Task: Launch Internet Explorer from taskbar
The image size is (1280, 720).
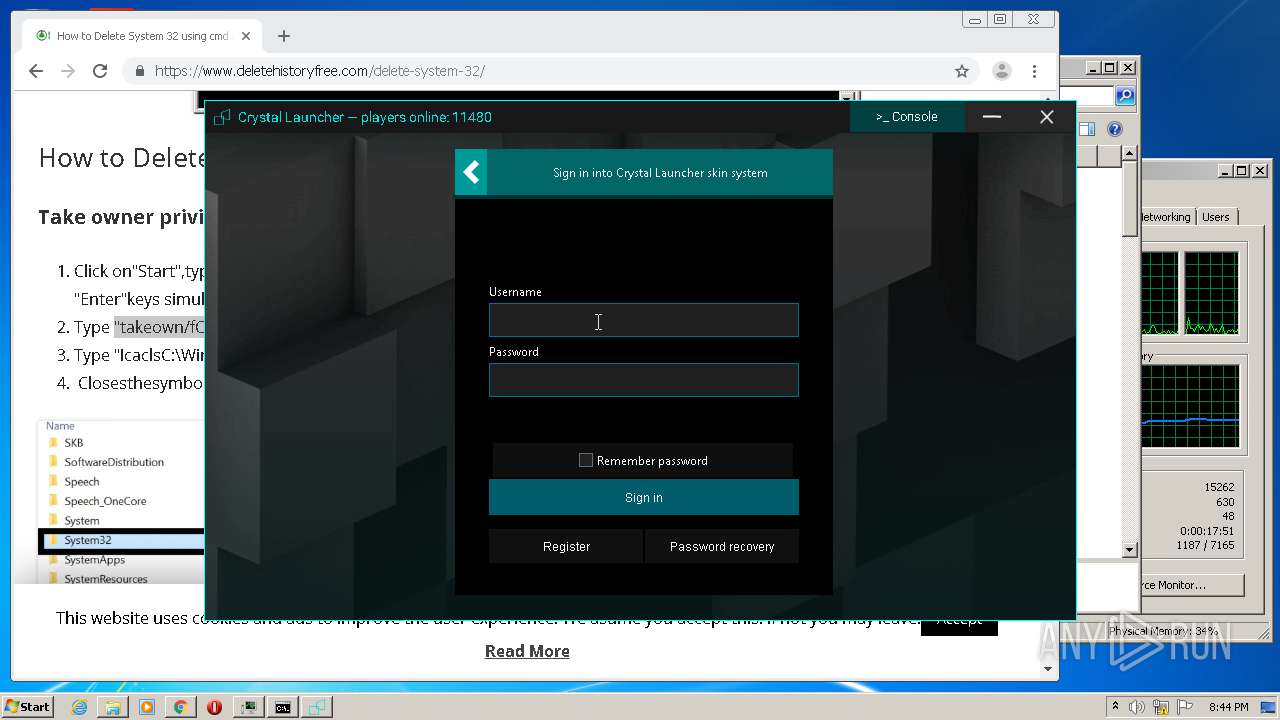Action: click(x=79, y=707)
